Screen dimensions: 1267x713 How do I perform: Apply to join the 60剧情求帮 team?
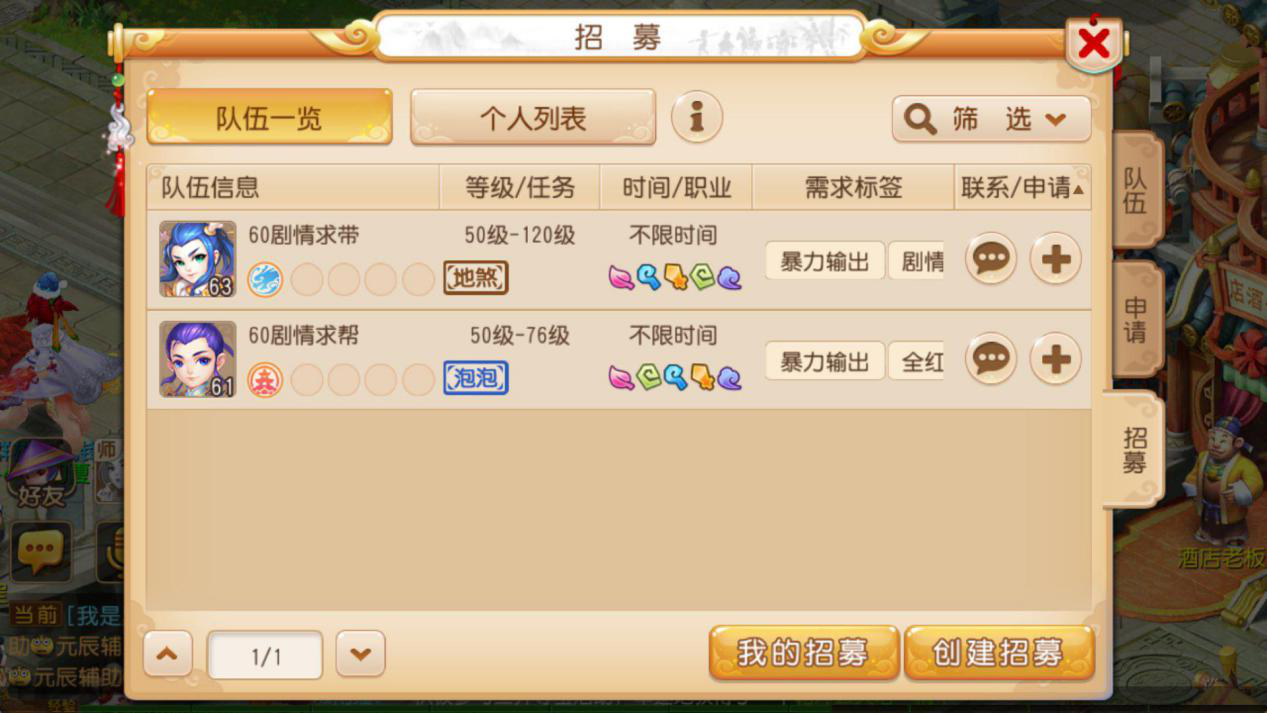pyautogui.click(x=1055, y=359)
